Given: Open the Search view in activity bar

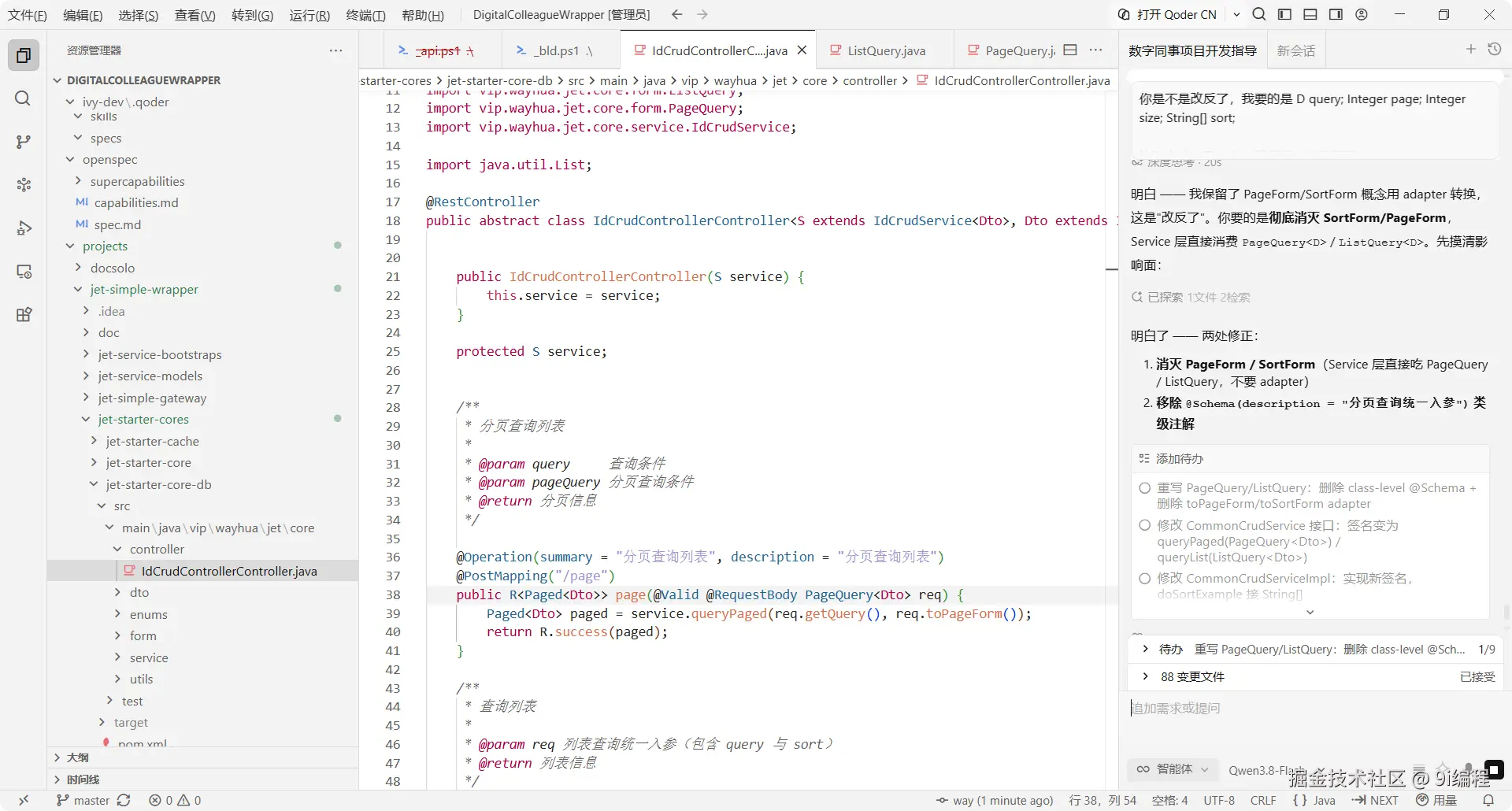Looking at the screenshot, I should pos(24,98).
